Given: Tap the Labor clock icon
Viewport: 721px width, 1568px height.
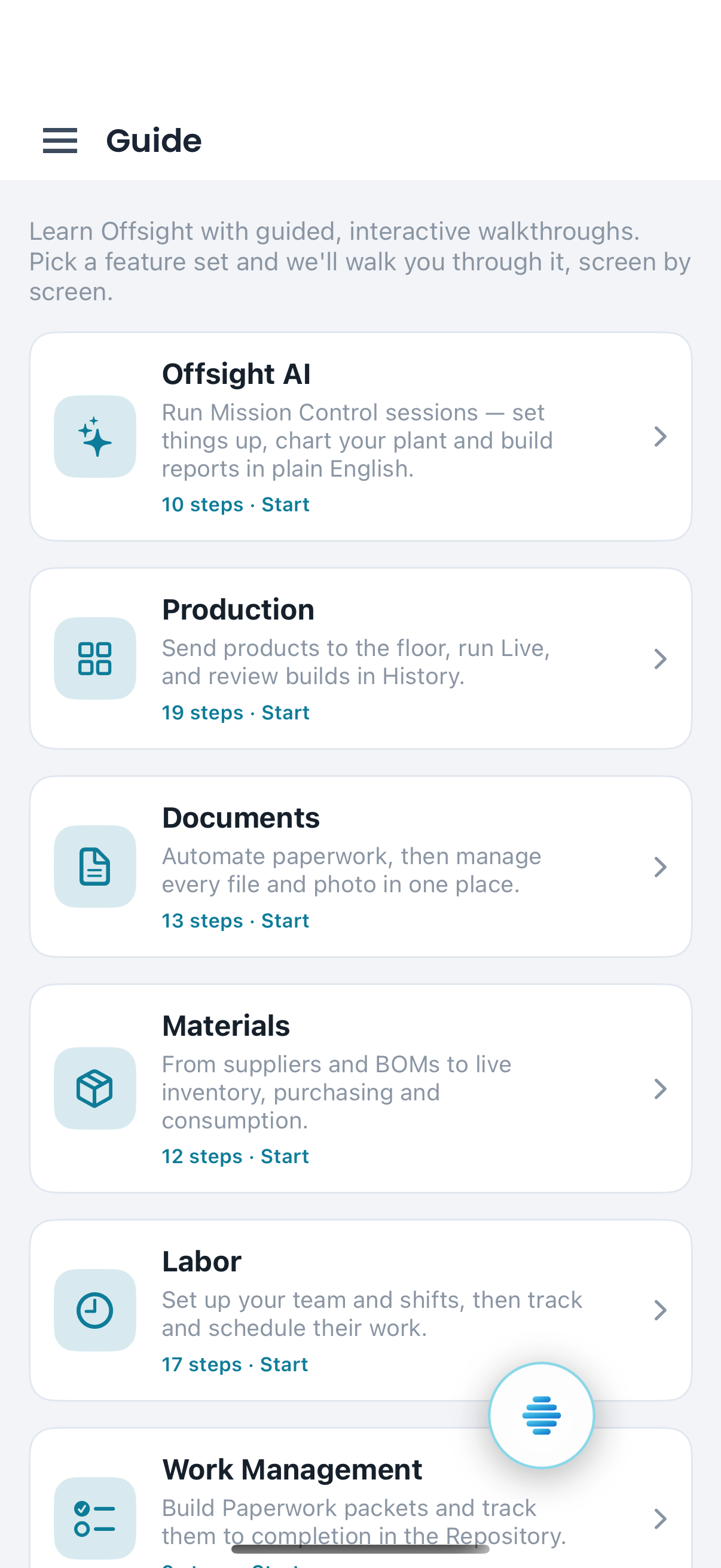Looking at the screenshot, I should pyautogui.click(x=95, y=1309).
